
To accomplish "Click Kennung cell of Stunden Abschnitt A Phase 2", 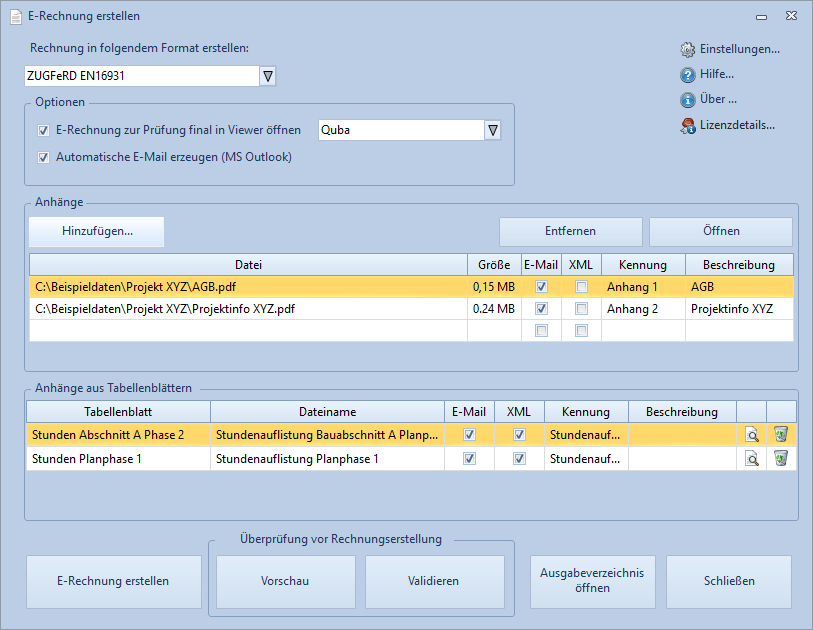I will tap(586, 435).
